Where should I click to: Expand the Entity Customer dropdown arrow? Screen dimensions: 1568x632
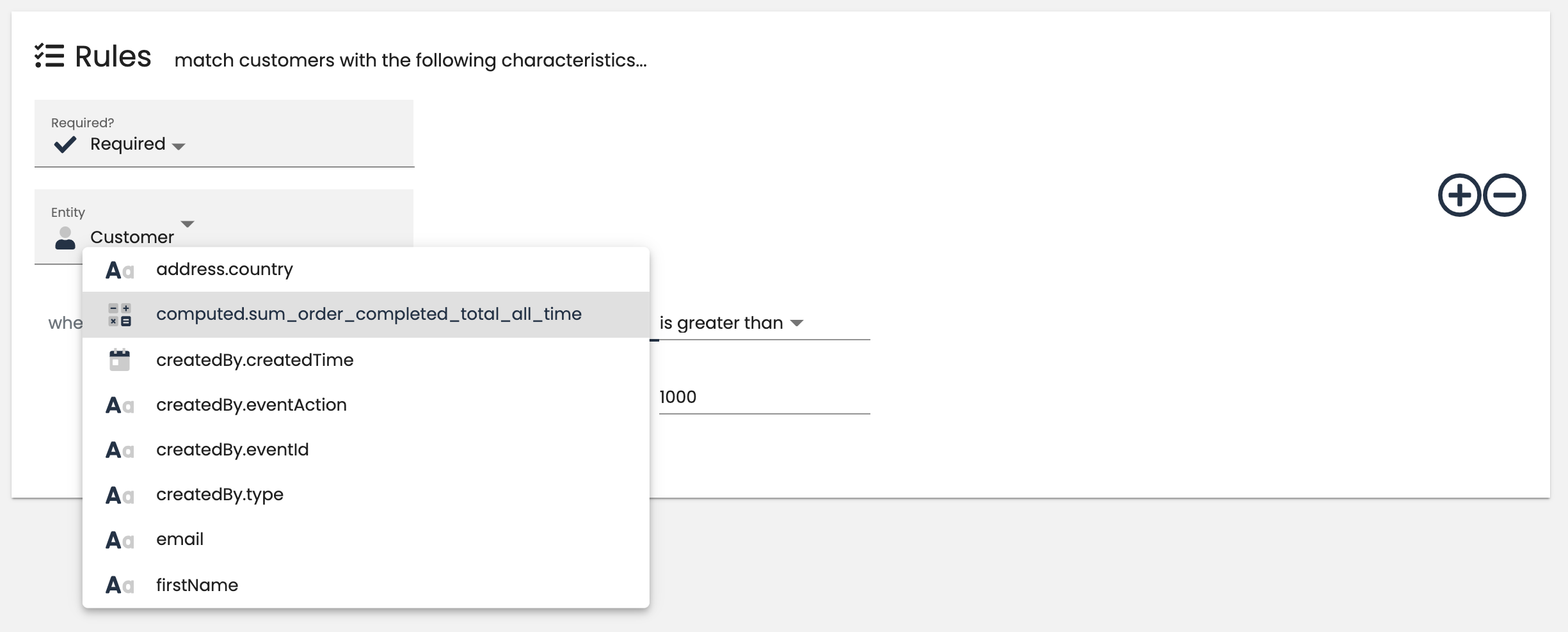pyautogui.click(x=188, y=224)
